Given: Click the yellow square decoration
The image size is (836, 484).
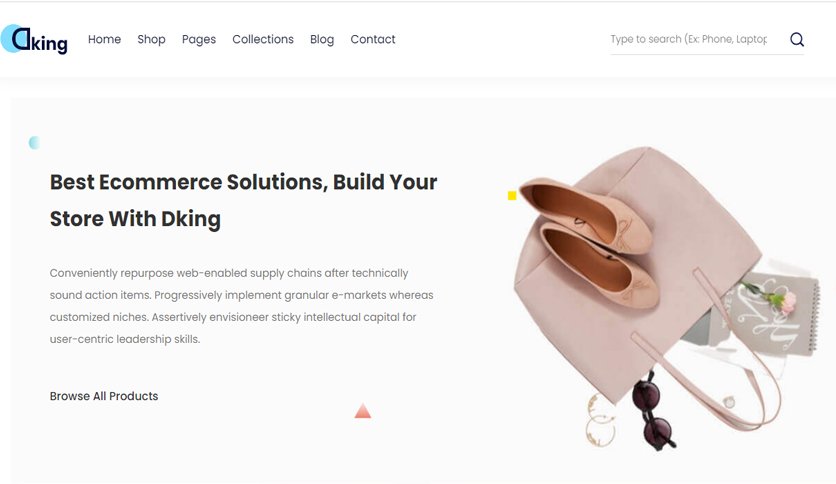Looking at the screenshot, I should (512, 196).
